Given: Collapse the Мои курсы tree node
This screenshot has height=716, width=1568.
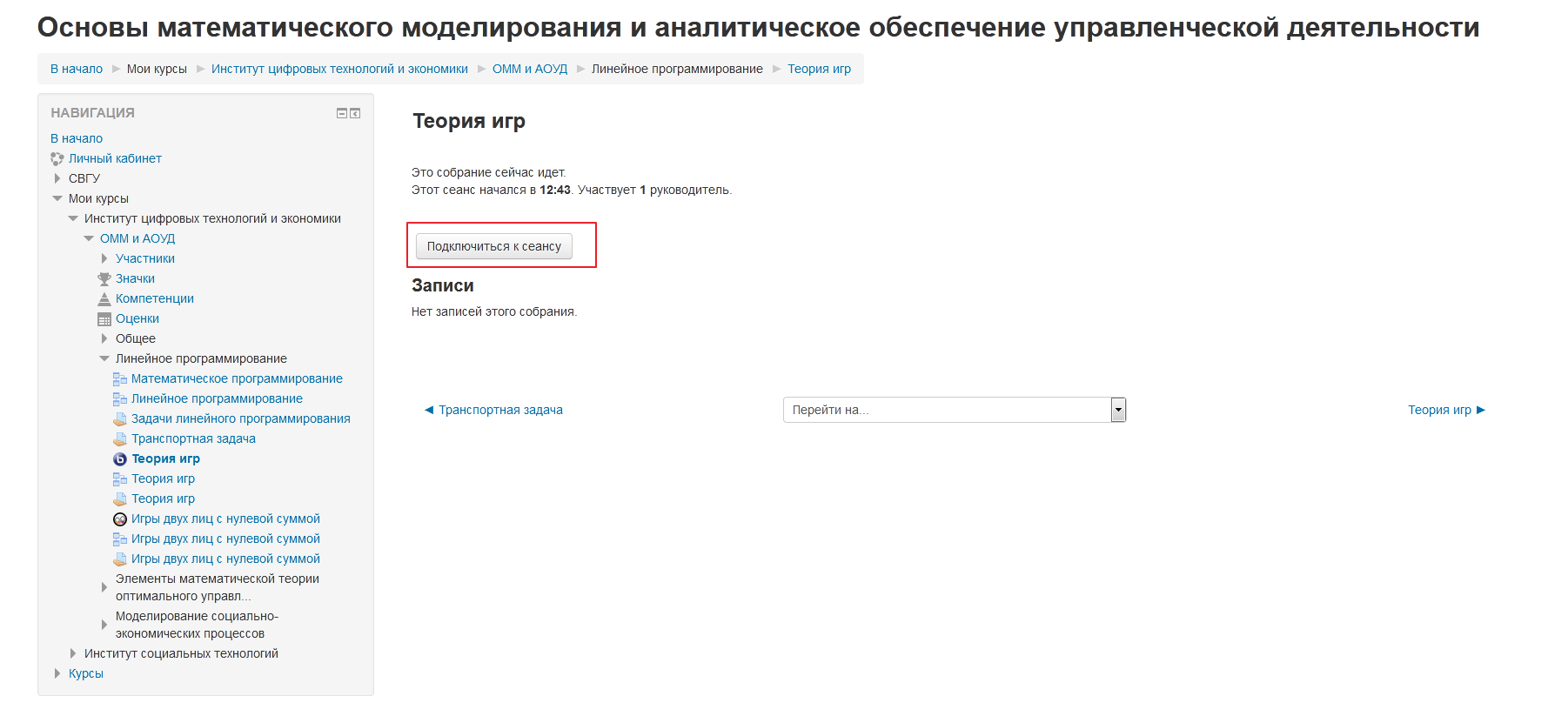Looking at the screenshot, I should [x=57, y=198].
